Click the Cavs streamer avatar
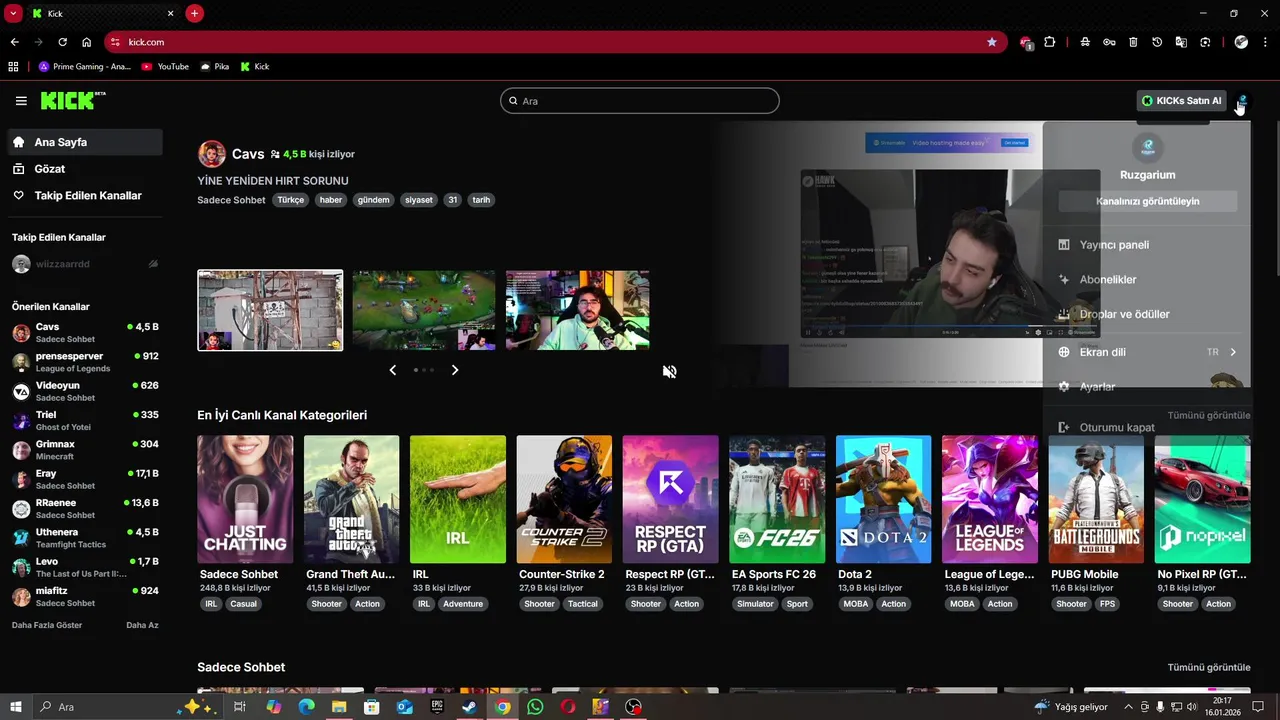Image resolution: width=1280 pixels, height=720 pixels. pos(211,154)
